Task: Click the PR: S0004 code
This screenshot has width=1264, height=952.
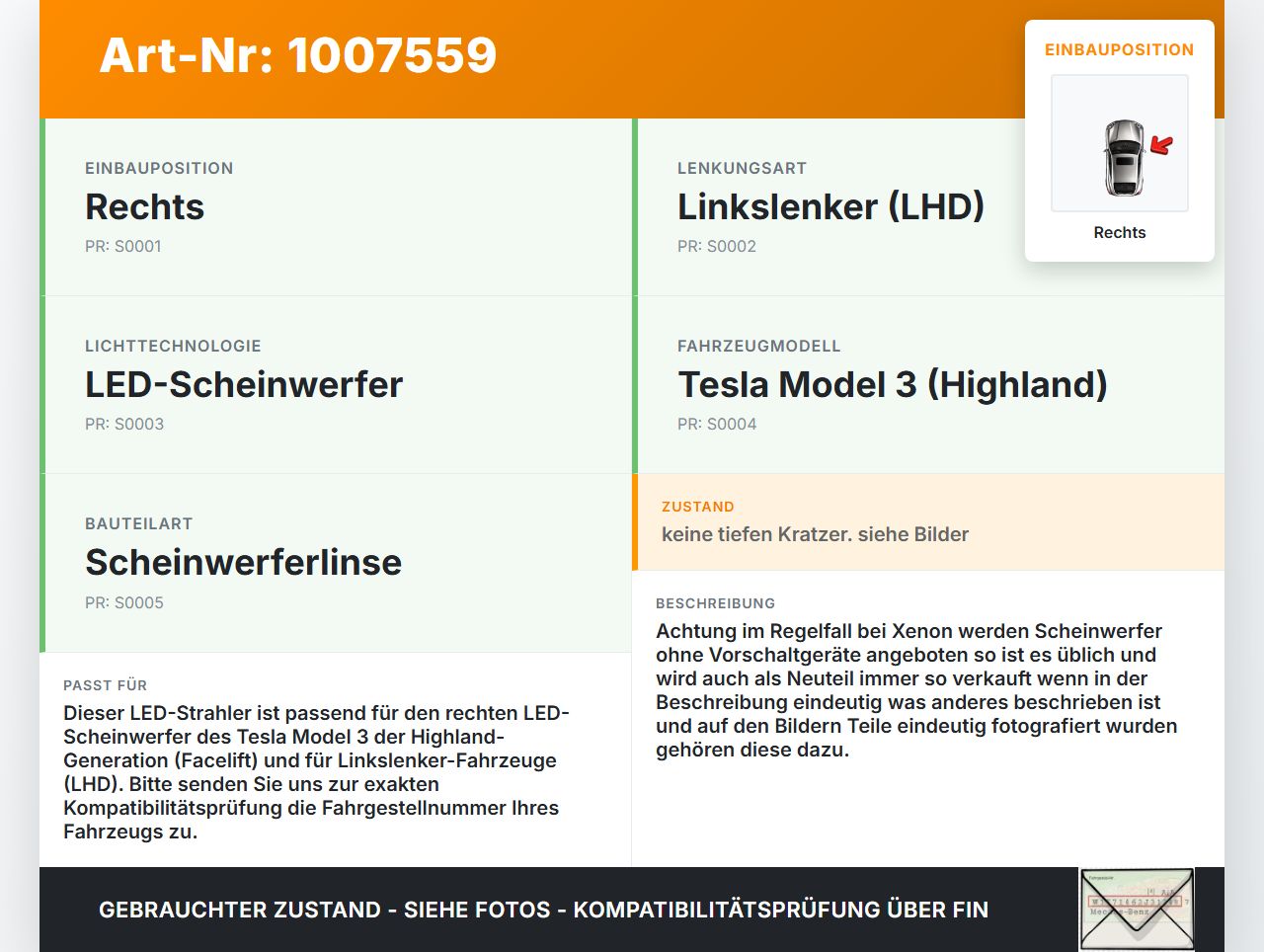Action: [717, 424]
